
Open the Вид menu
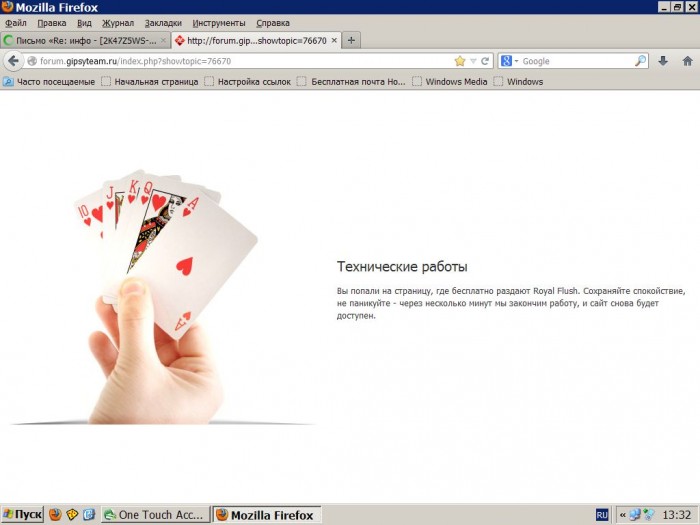(84, 23)
